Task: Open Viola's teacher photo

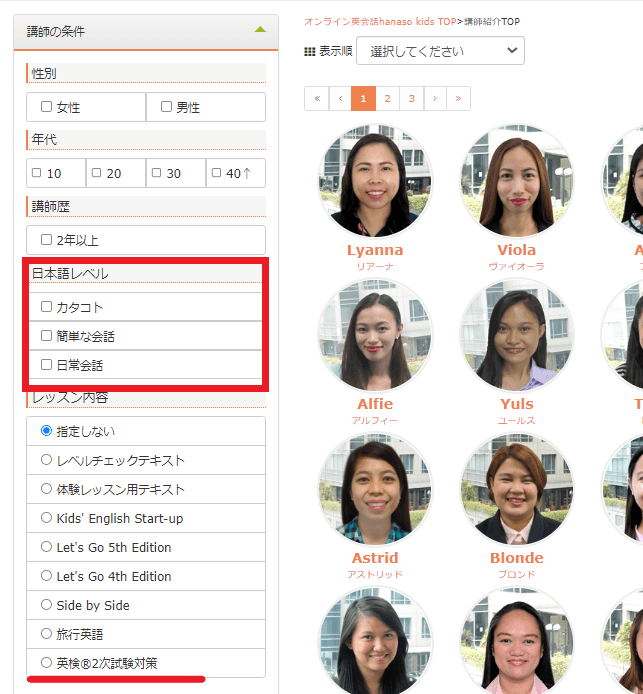Action: (516, 181)
